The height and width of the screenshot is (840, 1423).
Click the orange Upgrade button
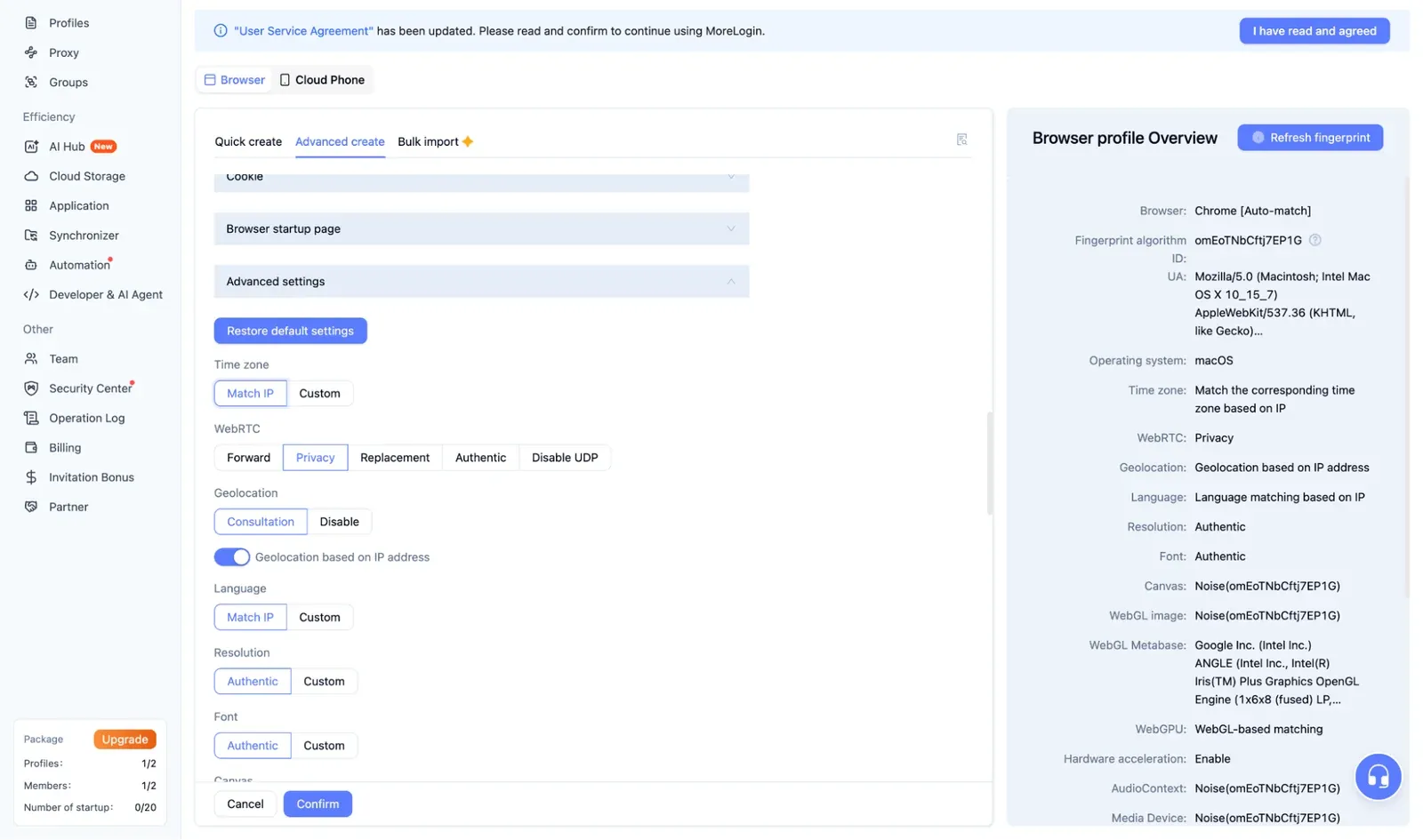125,740
